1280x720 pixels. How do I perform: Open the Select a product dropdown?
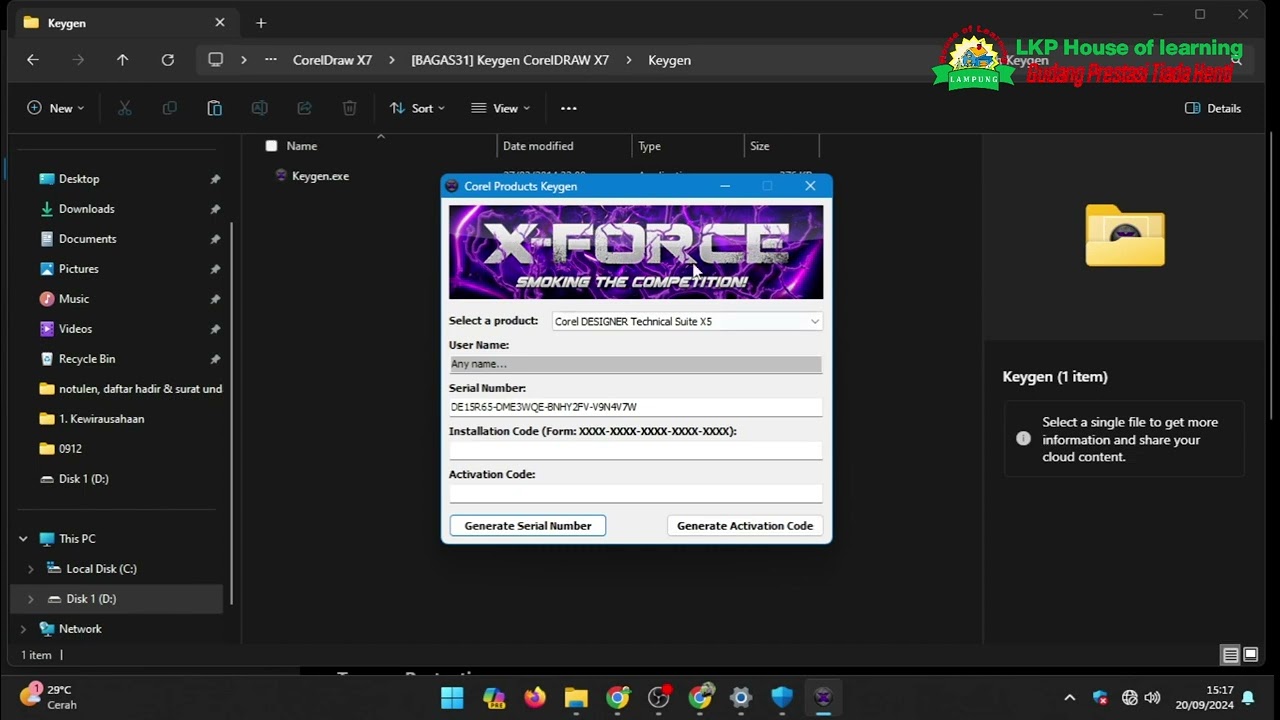click(687, 321)
